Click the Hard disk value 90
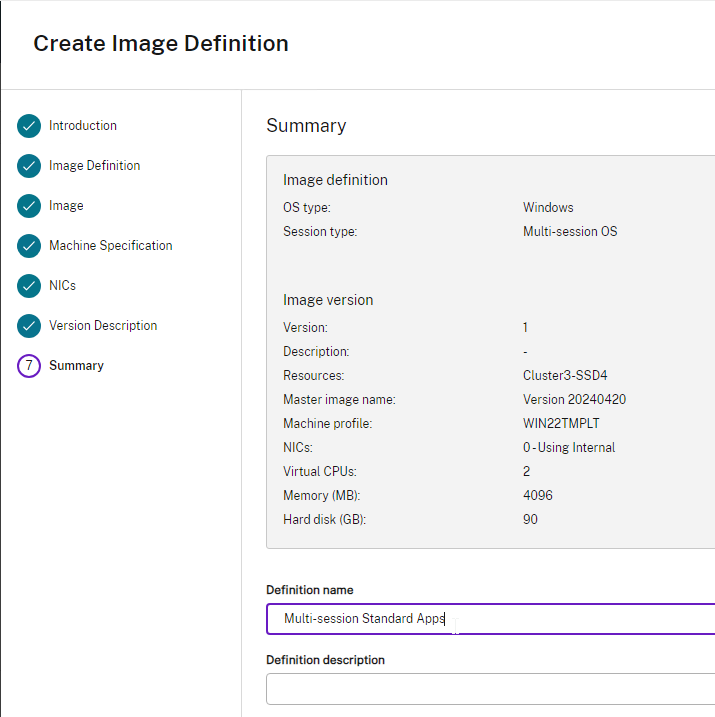This screenshot has width=715, height=717. click(530, 519)
